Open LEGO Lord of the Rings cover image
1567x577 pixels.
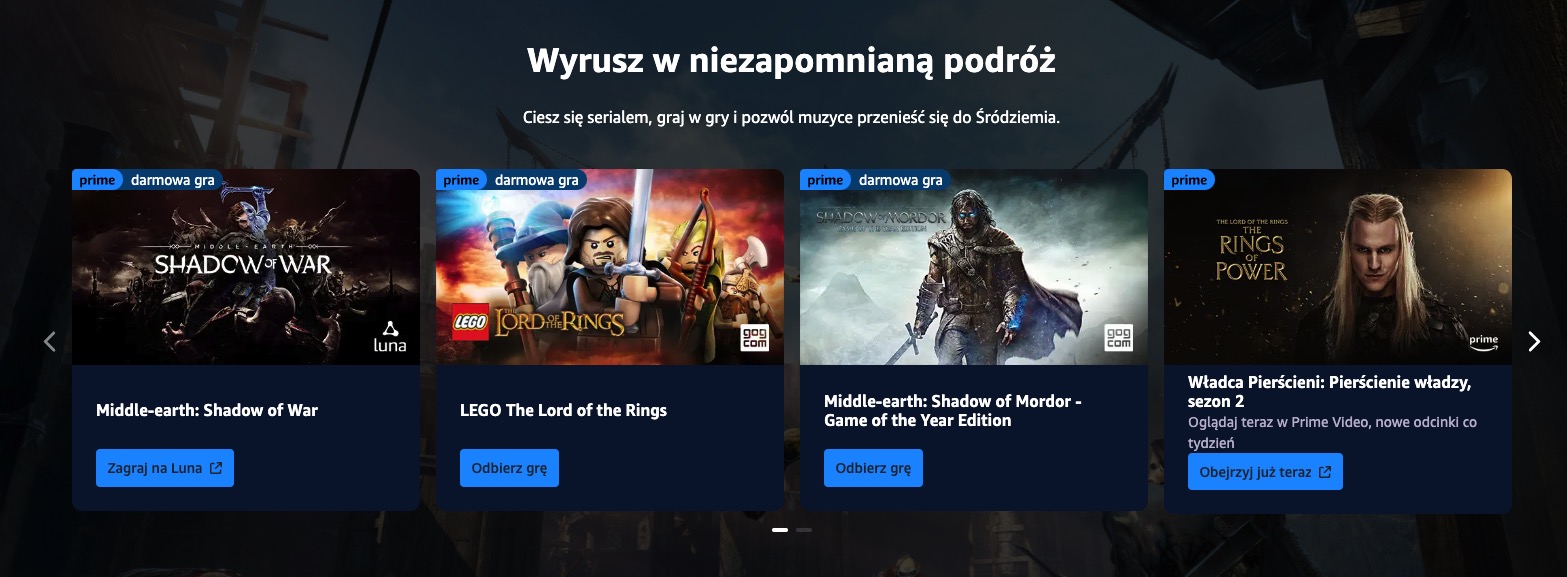(610, 267)
